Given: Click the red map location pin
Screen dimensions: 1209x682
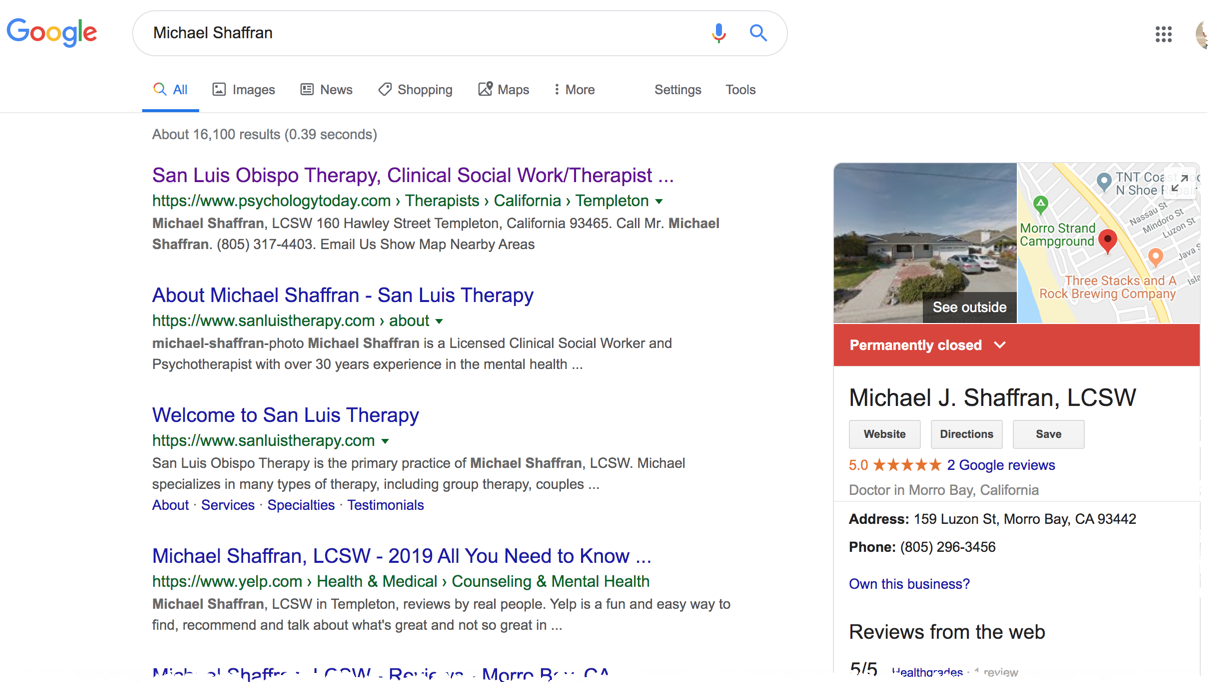Looking at the screenshot, I should tap(1107, 241).
